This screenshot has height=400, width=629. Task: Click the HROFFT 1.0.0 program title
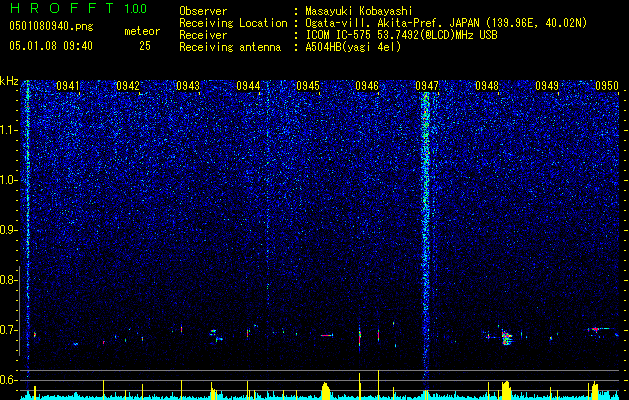[79, 8]
